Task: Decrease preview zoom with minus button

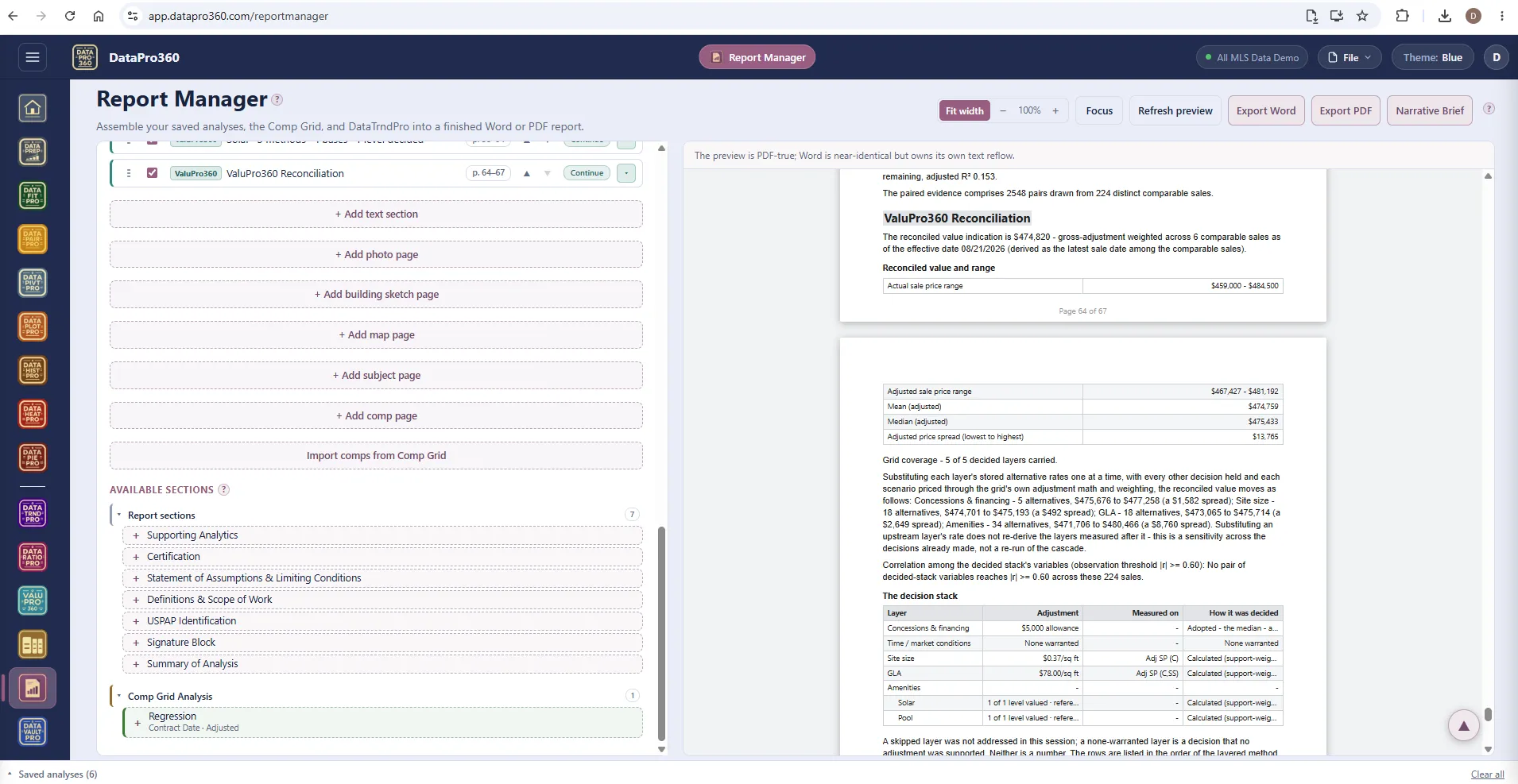Action: [1003, 111]
